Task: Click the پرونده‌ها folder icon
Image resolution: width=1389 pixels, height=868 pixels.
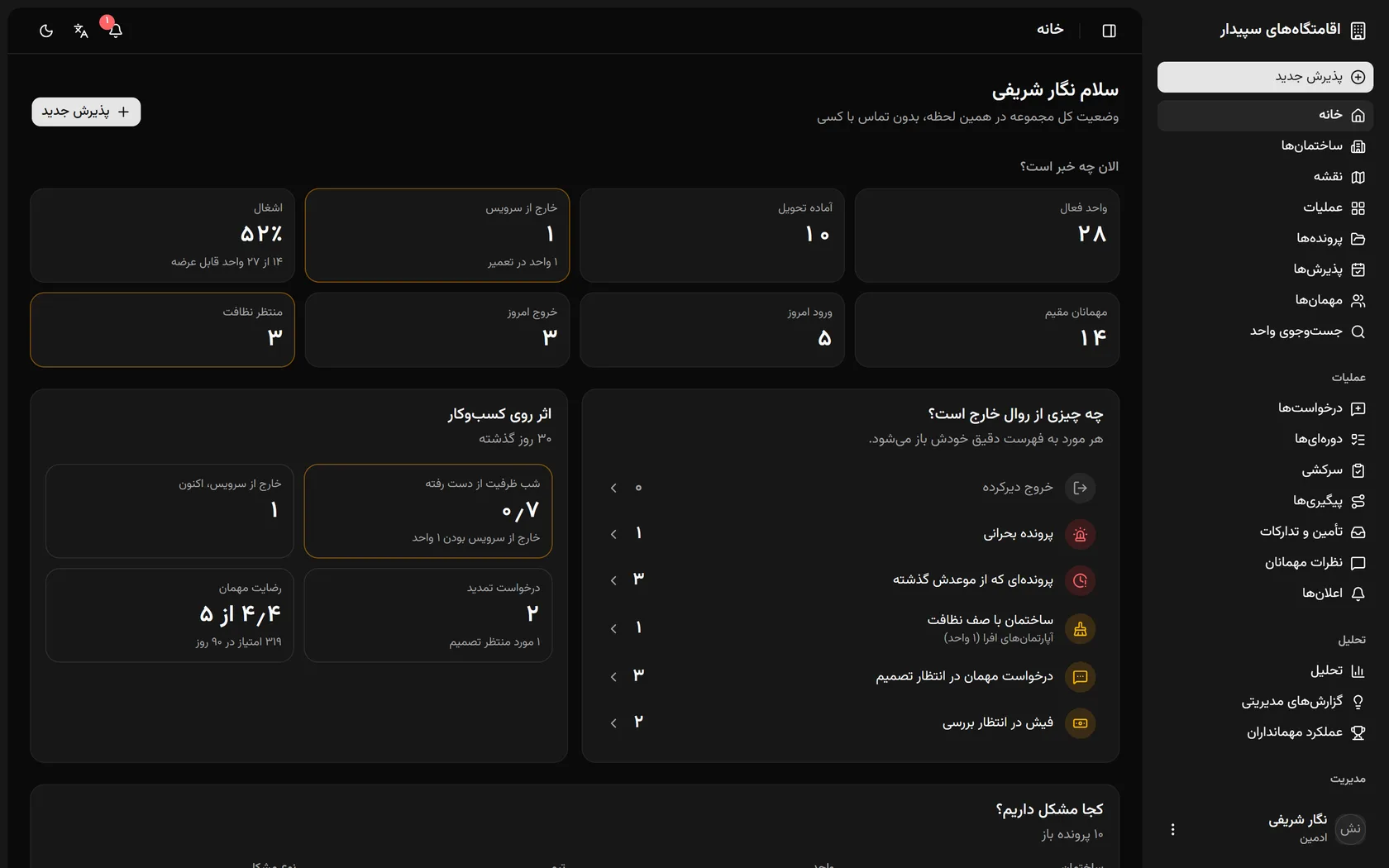Action: pyautogui.click(x=1358, y=239)
